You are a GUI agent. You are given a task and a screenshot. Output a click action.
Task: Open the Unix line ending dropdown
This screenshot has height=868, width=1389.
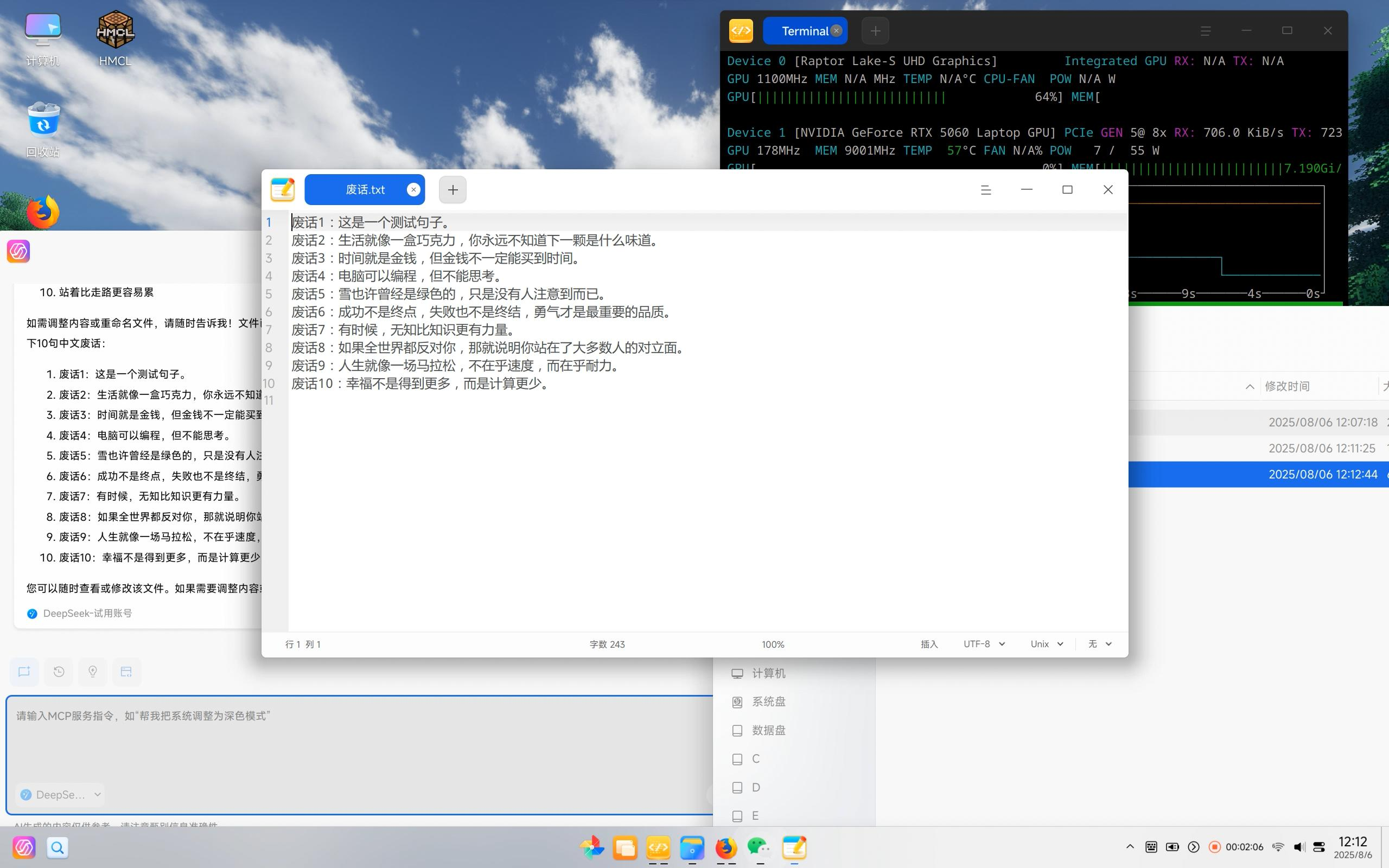(1046, 644)
